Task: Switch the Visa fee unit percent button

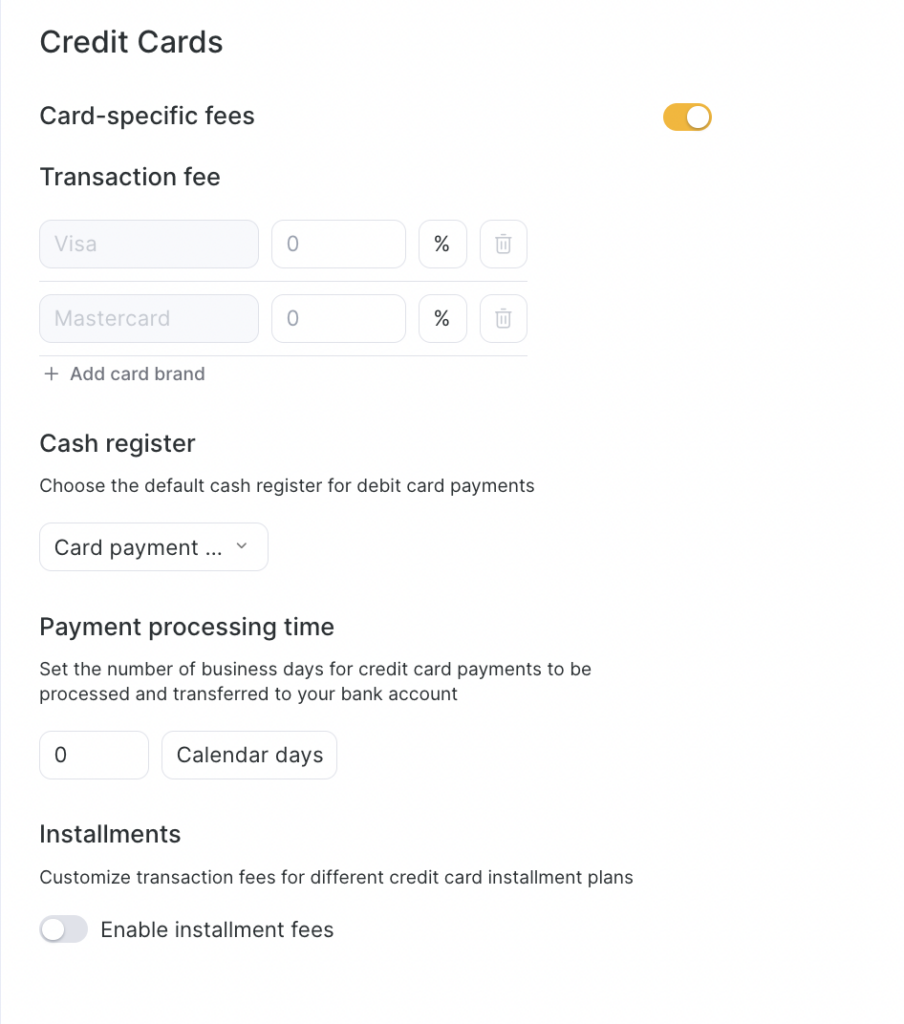Action: click(442, 244)
